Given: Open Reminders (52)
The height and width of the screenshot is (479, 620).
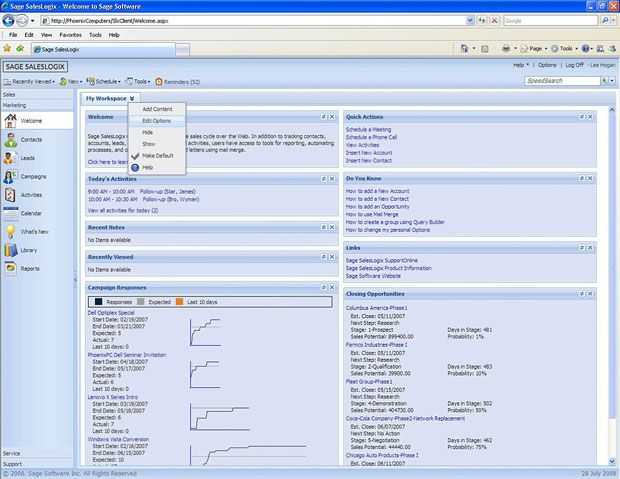Looking at the screenshot, I should [x=178, y=81].
